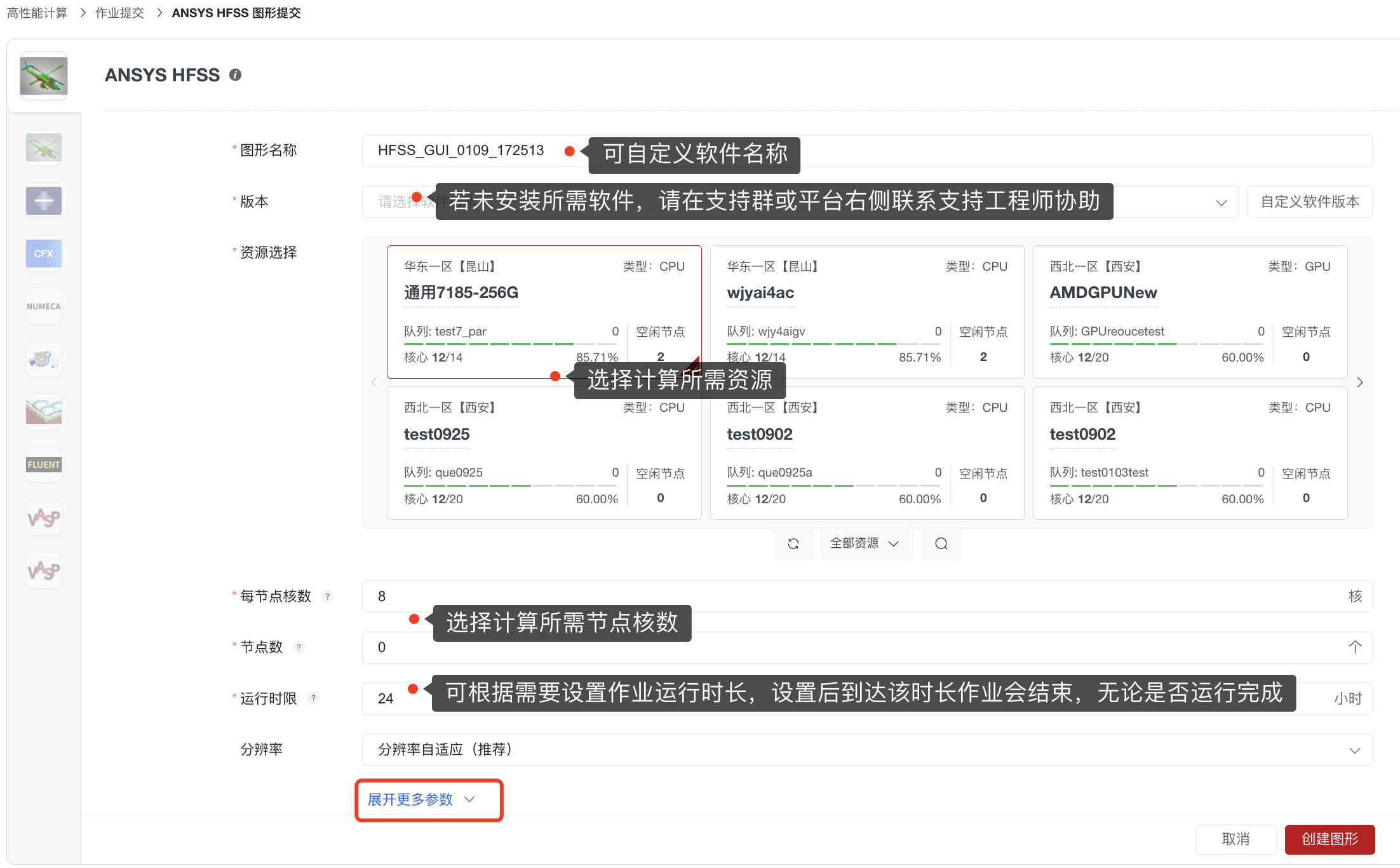
Task: Click the resource search magnifier icon
Action: pyautogui.click(x=941, y=544)
